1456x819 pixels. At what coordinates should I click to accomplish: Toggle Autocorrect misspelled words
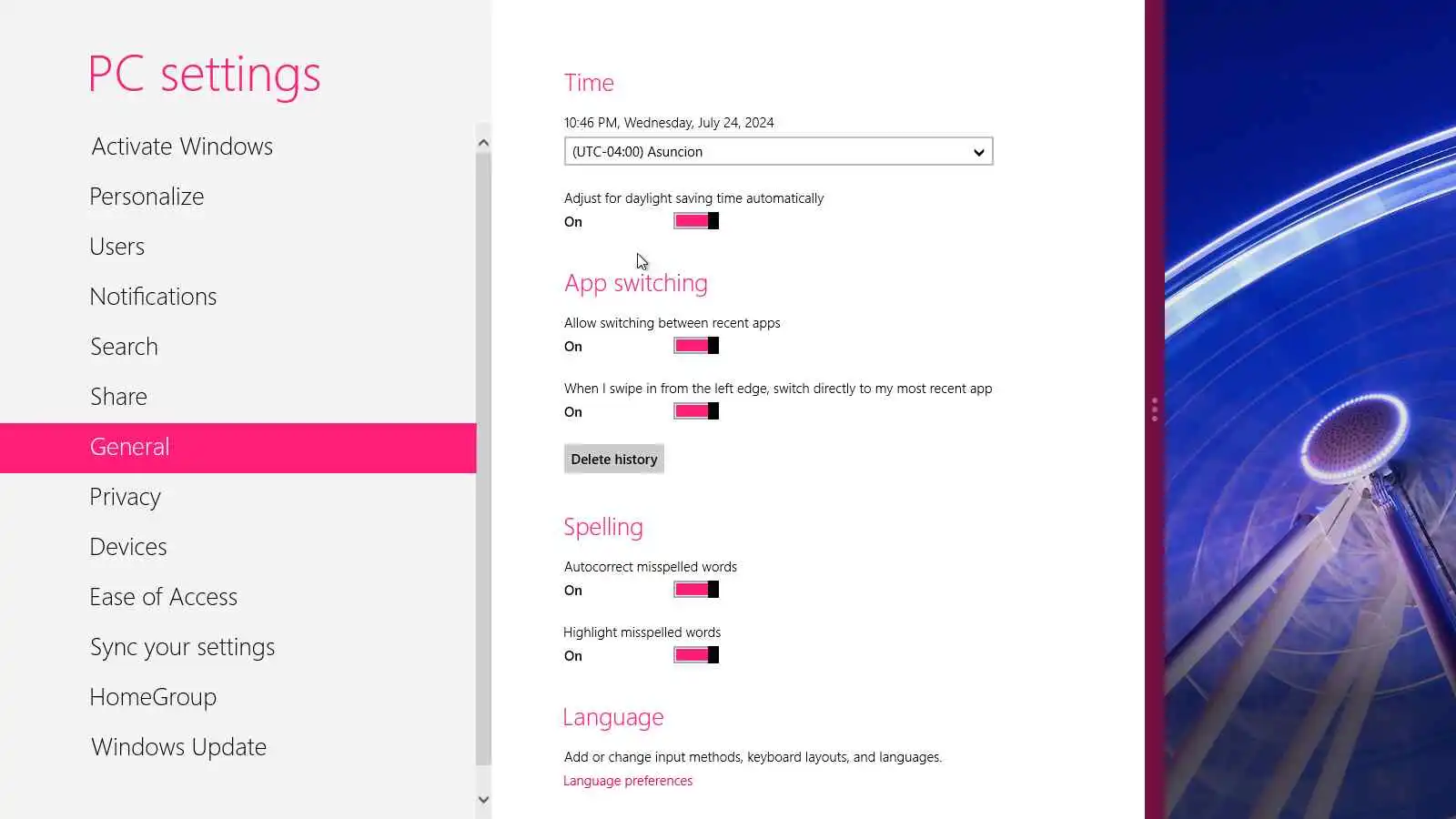point(696,590)
